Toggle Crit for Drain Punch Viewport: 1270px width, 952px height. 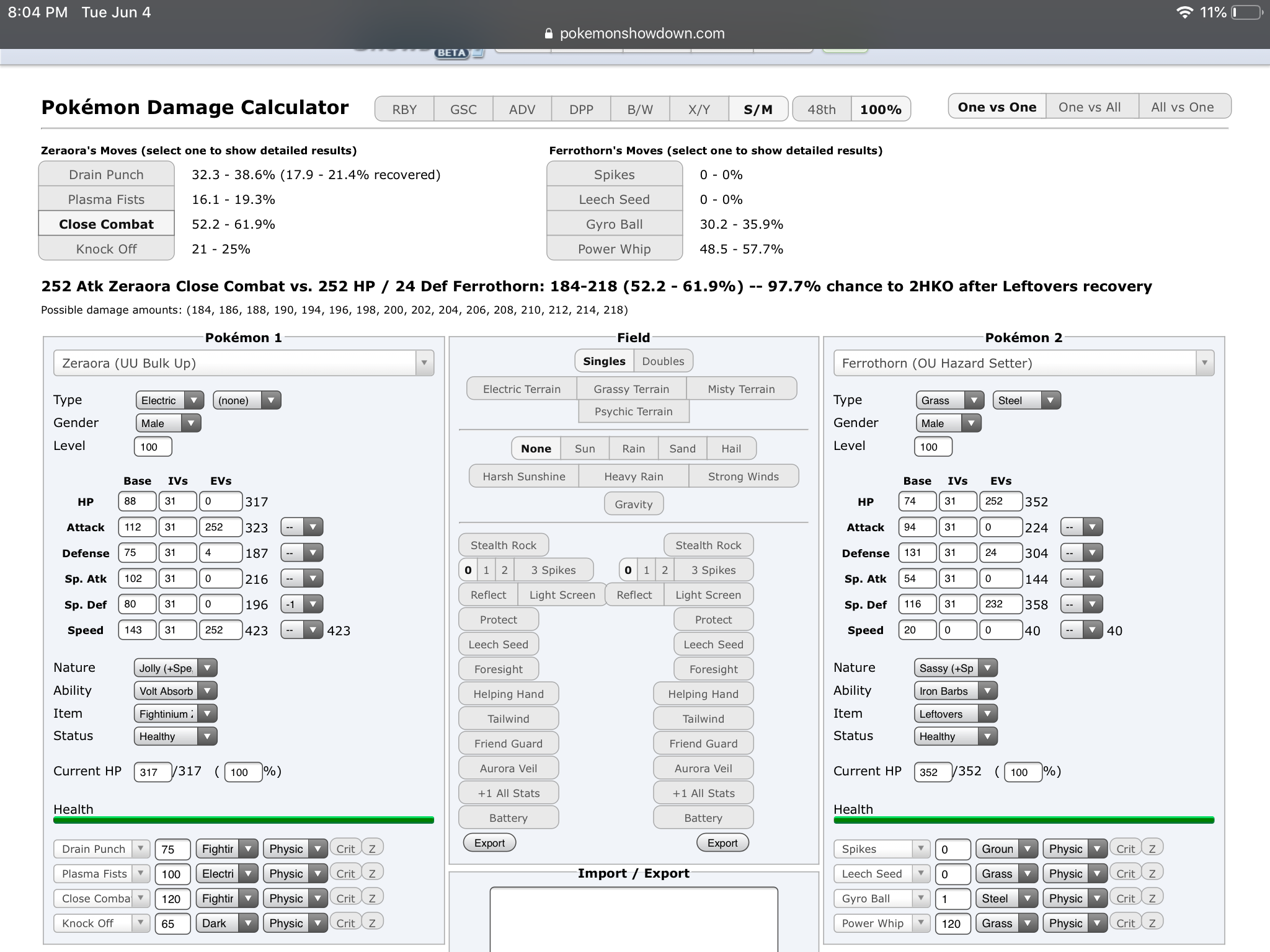(345, 848)
